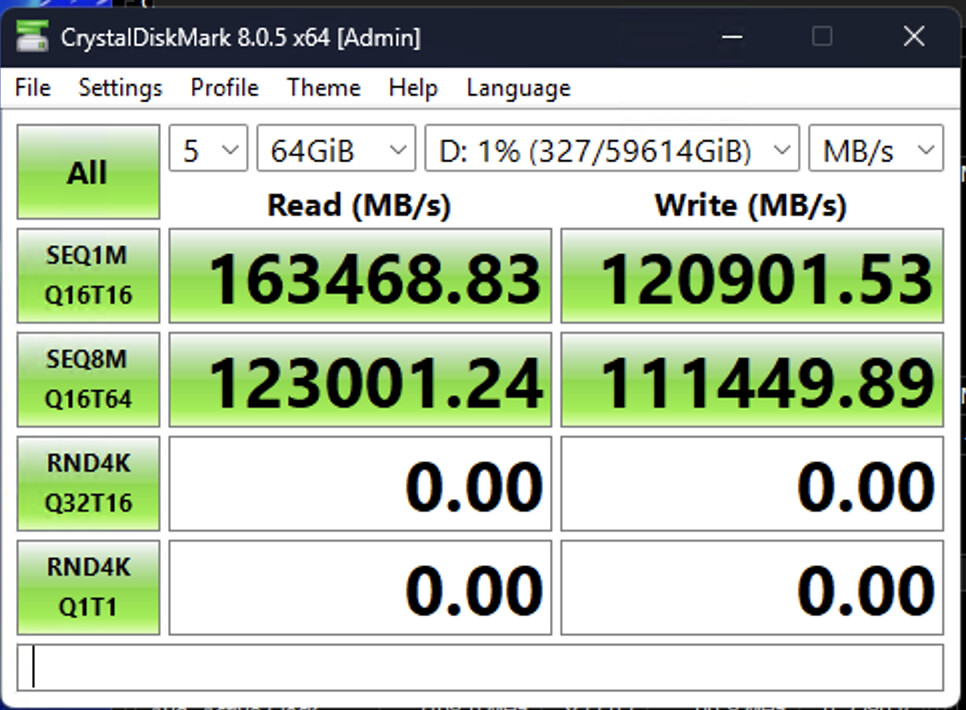Open the File menu
Screen dimensions: 966x710
pyautogui.click(x=33, y=88)
